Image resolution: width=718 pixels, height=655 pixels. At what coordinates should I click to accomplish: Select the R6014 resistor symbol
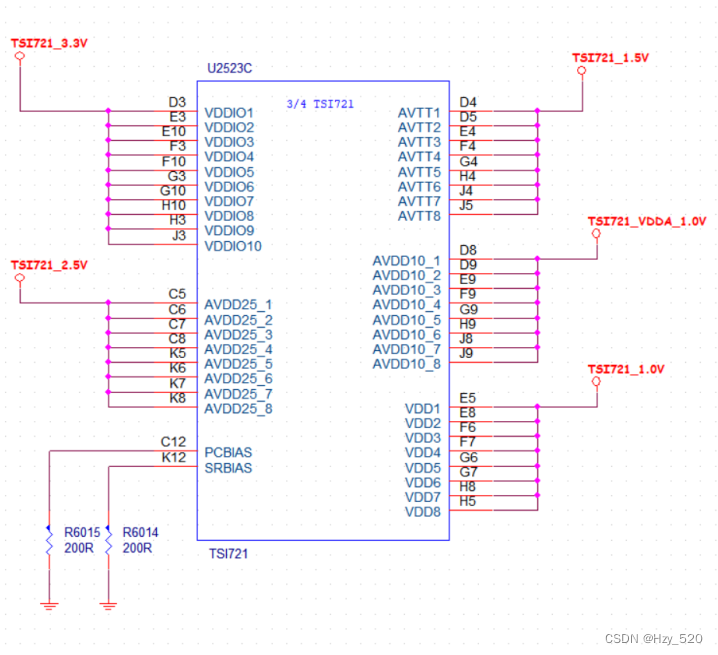108,541
